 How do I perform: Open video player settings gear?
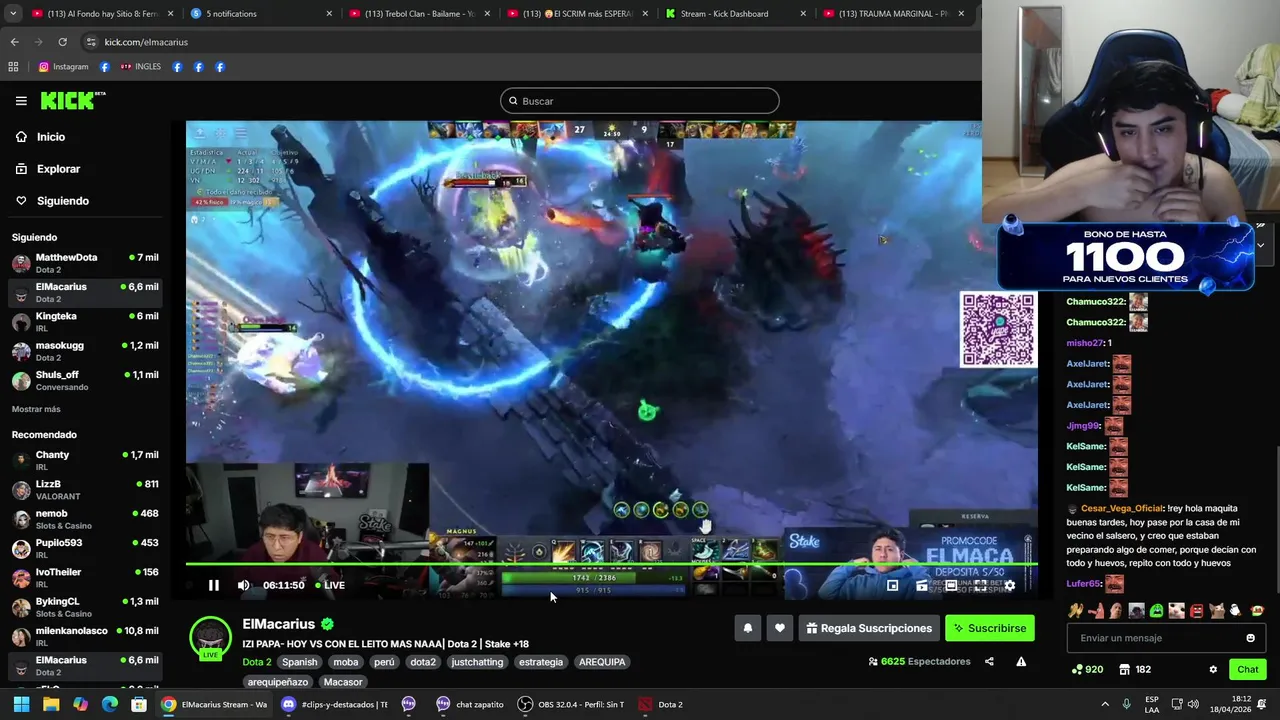(1009, 586)
